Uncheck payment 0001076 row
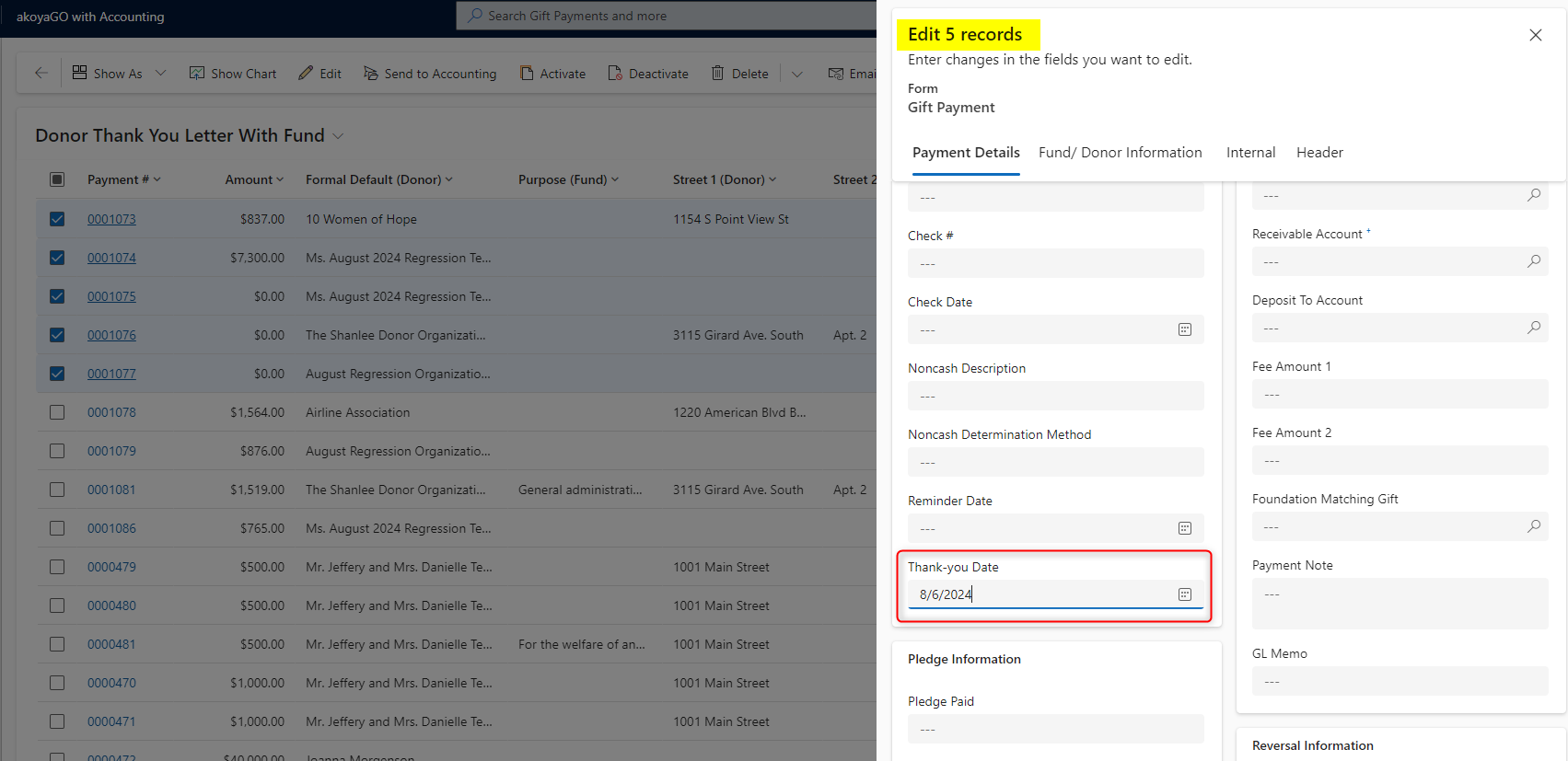 (57, 335)
